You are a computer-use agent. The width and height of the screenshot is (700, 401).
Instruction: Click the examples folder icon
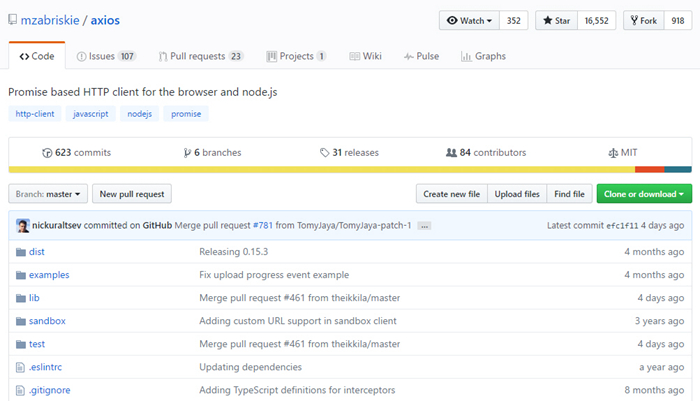[21, 275]
